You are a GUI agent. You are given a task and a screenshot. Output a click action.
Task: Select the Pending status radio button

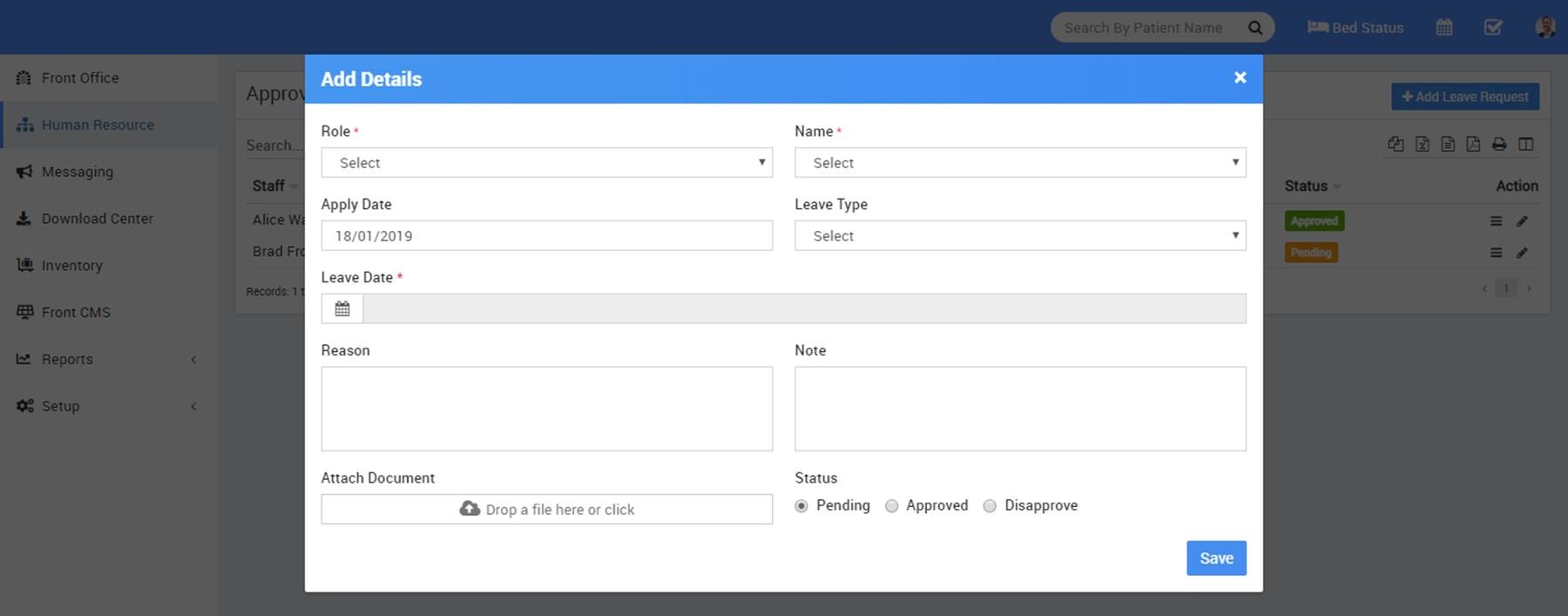(801, 506)
